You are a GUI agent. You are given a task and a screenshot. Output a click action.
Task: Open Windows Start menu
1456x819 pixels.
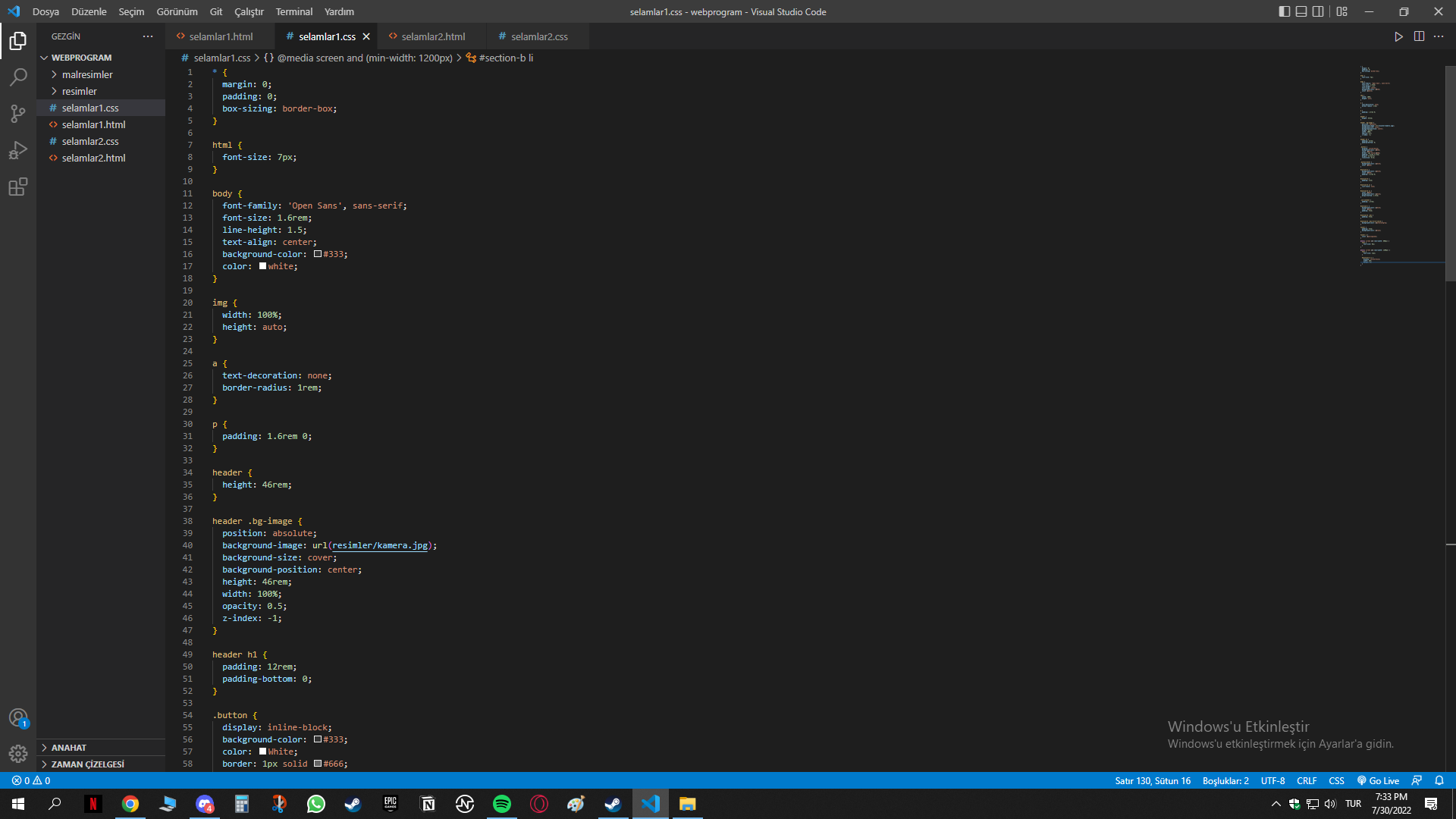point(18,804)
